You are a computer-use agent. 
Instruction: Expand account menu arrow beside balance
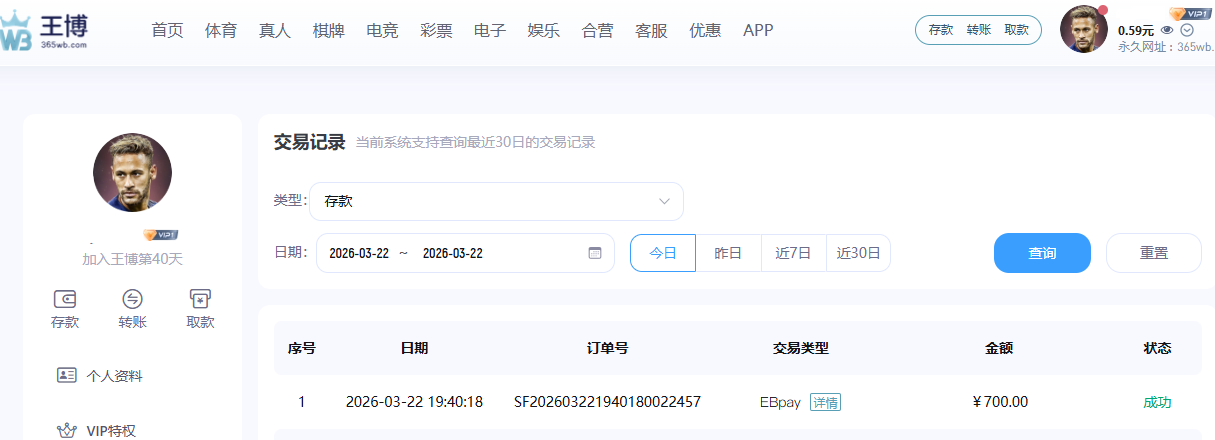[x=1187, y=30]
